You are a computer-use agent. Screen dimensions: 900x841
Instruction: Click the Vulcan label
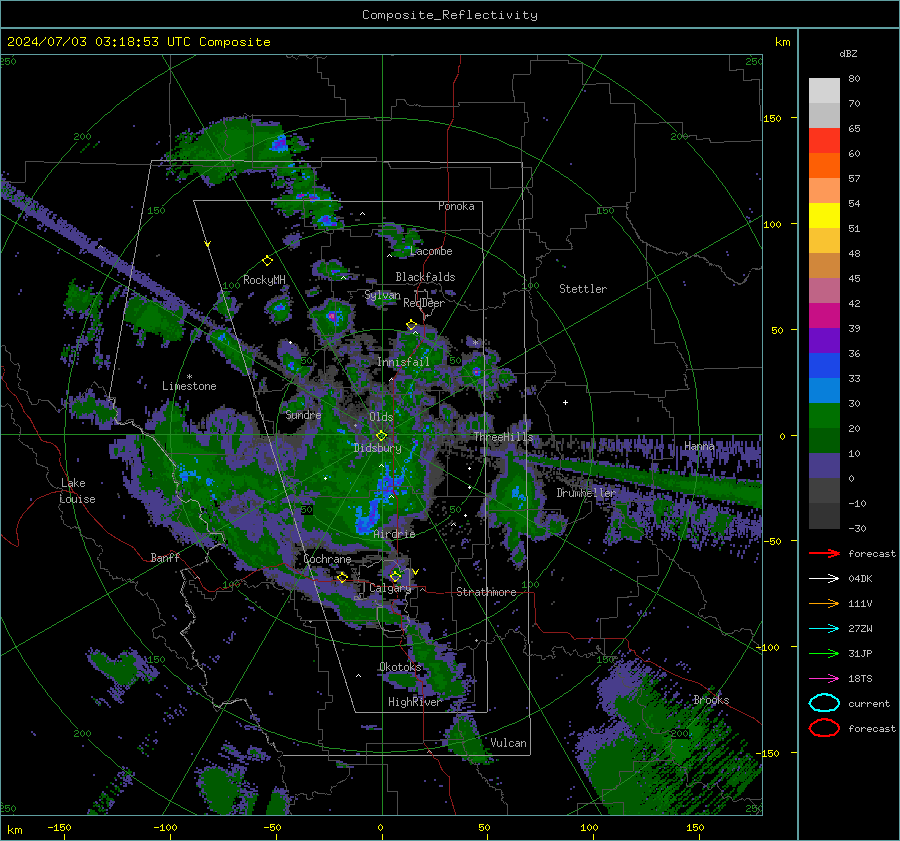[x=508, y=743]
